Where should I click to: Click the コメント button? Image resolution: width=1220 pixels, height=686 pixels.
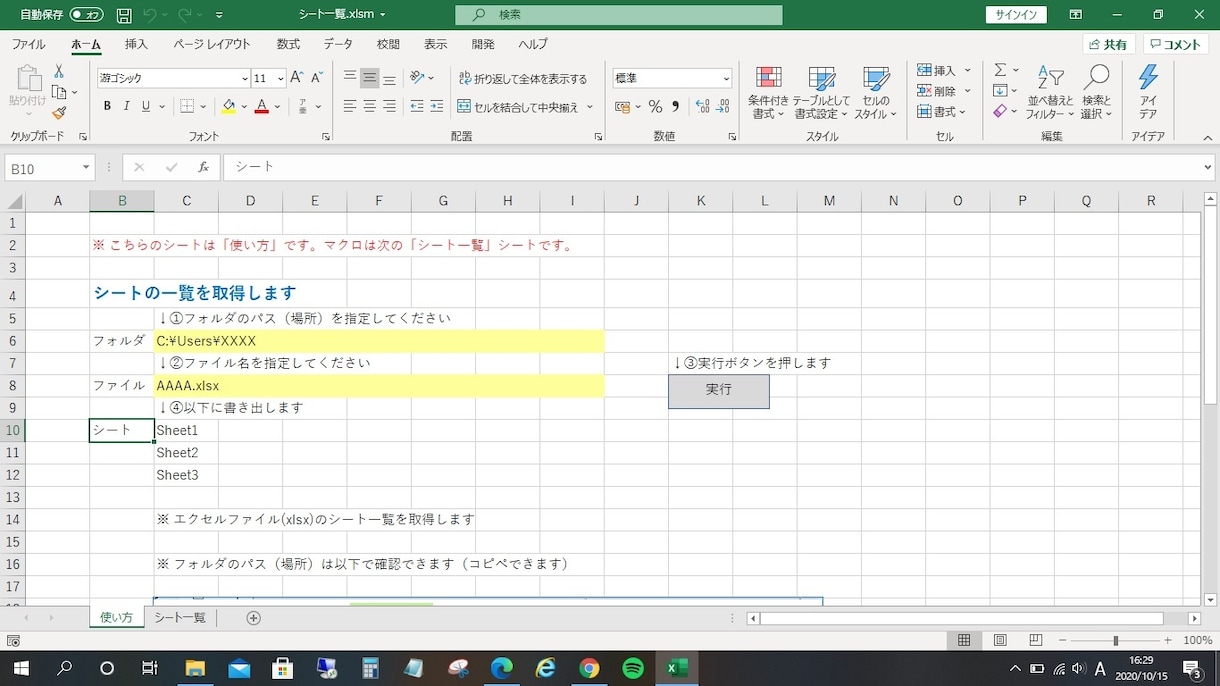point(1176,44)
